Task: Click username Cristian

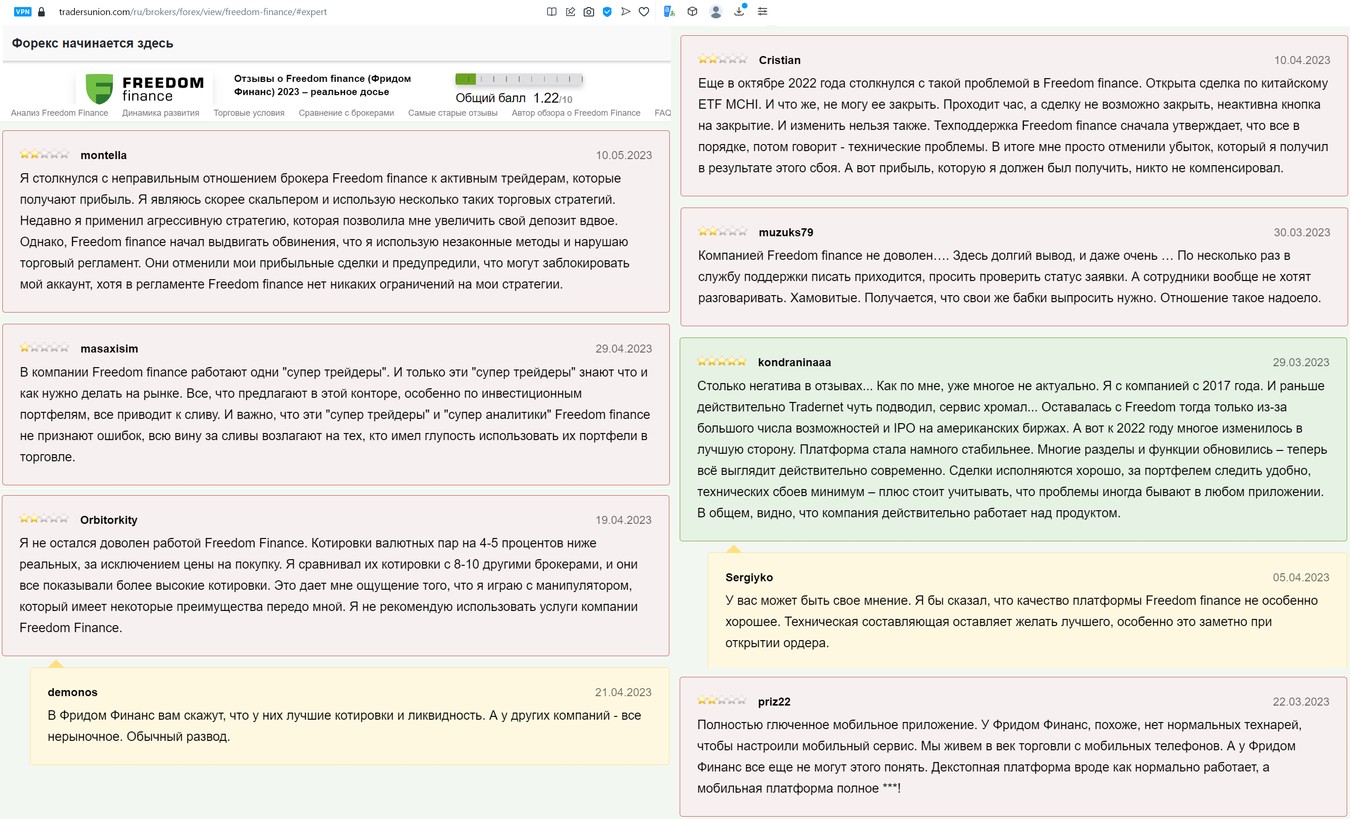Action: click(780, 60)
